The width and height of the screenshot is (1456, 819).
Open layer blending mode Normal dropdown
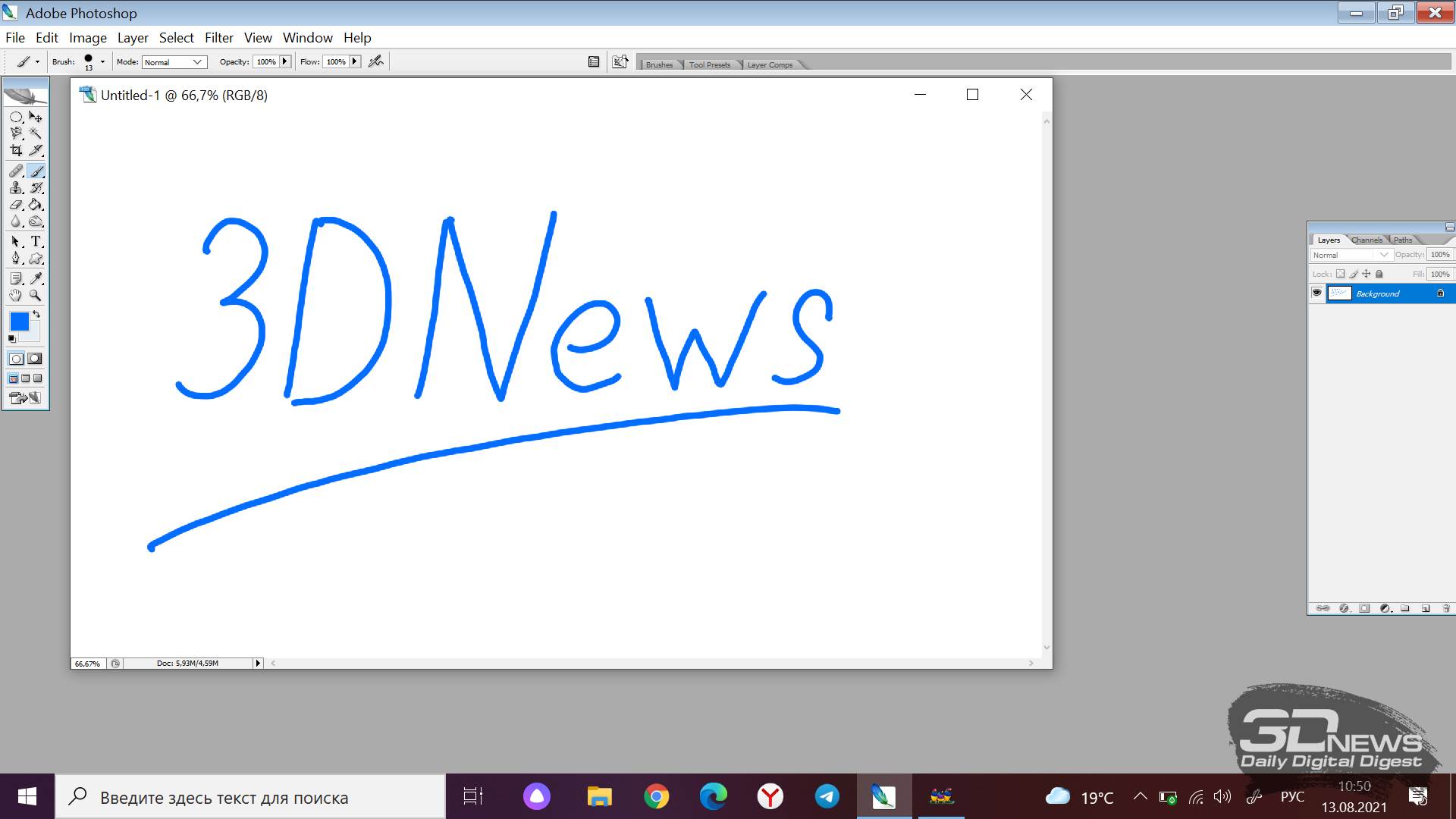tap(1351, 255)
